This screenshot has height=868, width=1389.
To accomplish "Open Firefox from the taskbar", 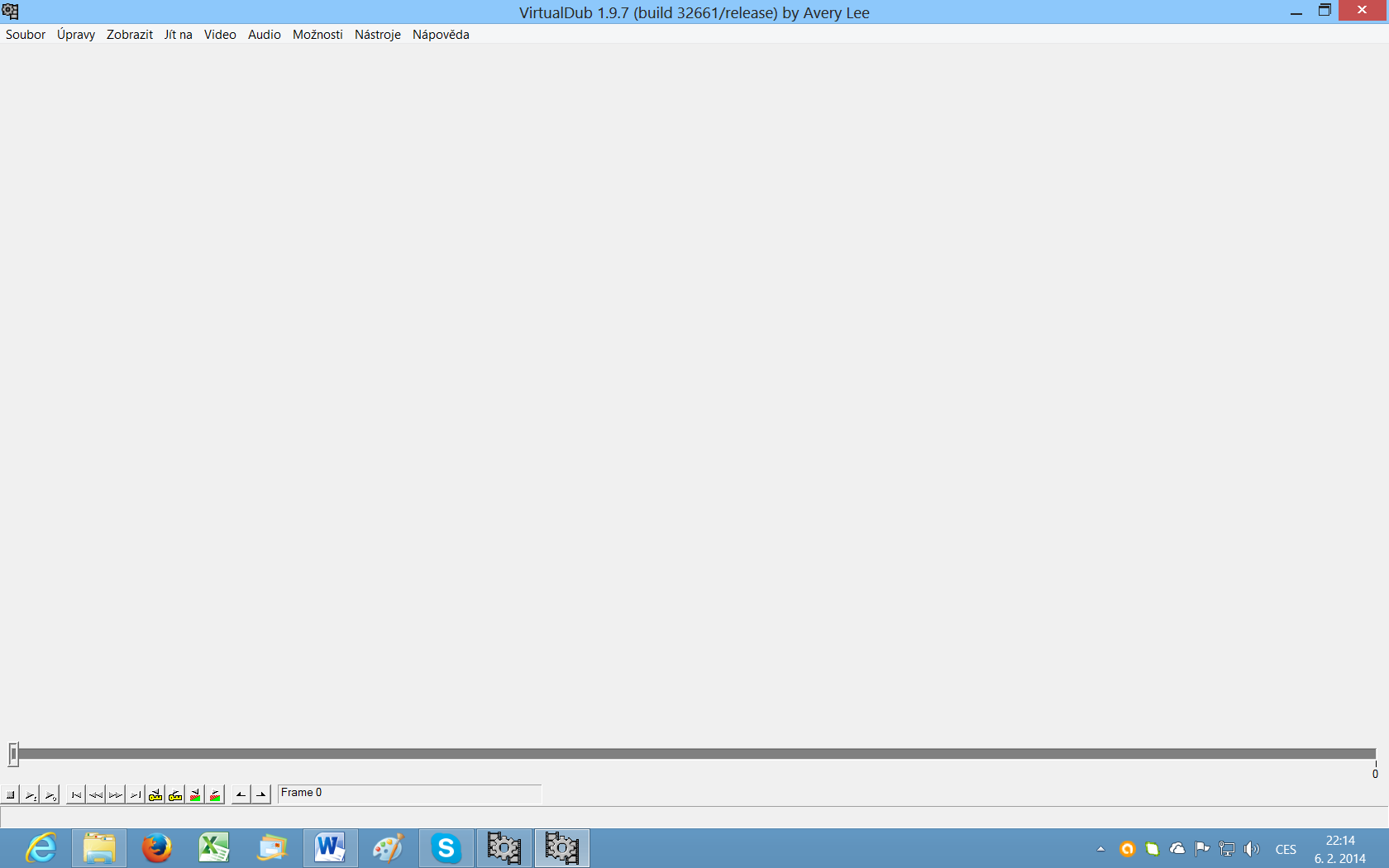I will tap(157, 848).
